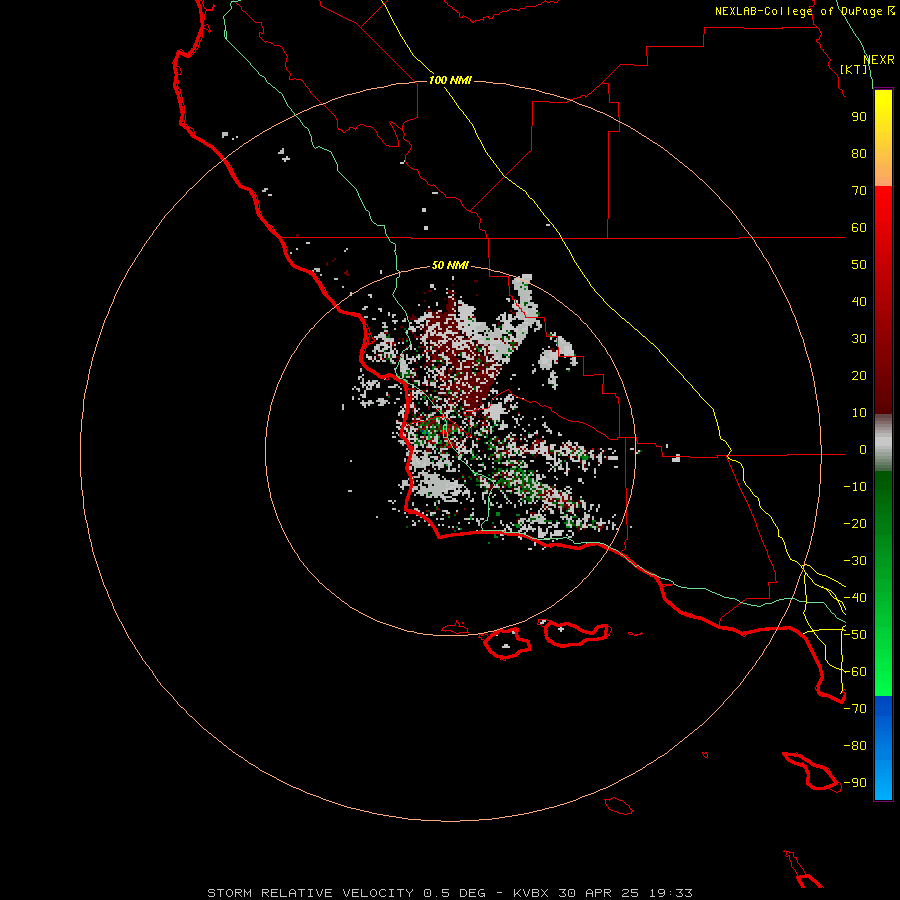Image resolution: width=900 pixels, height=900 pixels.
Task: Click the "STORM RELATIVE VELOCITY 0.5 DEG" caption
Action: coord(346,893)
